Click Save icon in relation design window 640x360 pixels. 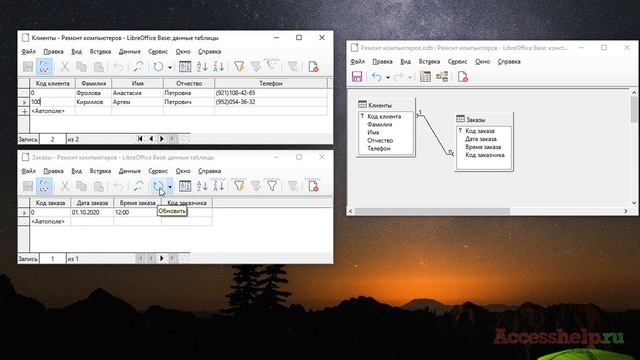coord(357,77)
